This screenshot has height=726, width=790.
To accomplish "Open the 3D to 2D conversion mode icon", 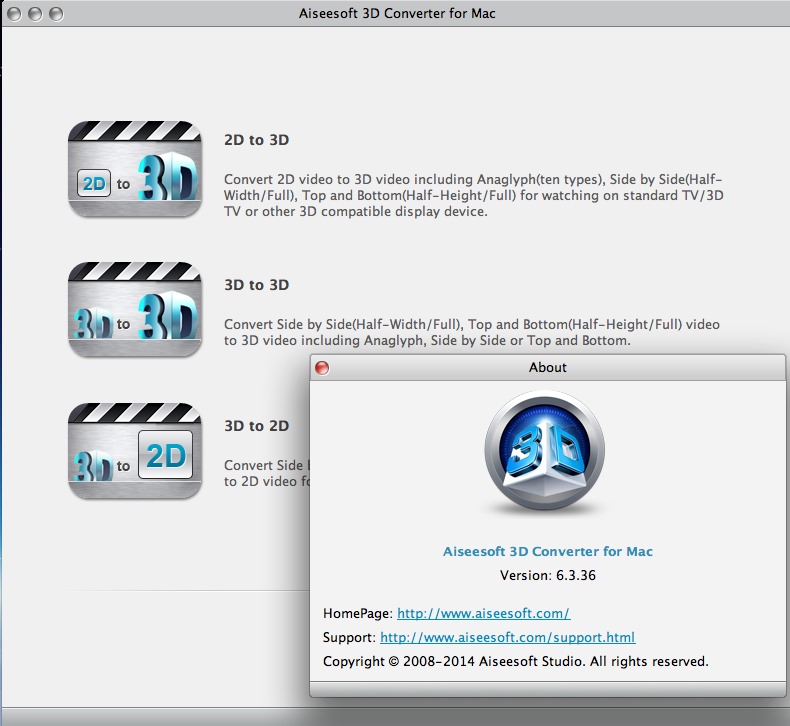I will (x=135, y=451).
